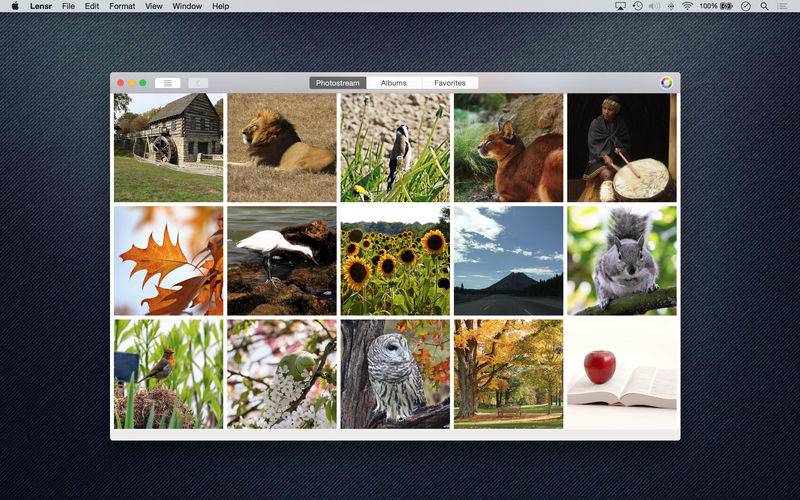
Task: Open the Bluetooth status icon
Action: [670, 6]
